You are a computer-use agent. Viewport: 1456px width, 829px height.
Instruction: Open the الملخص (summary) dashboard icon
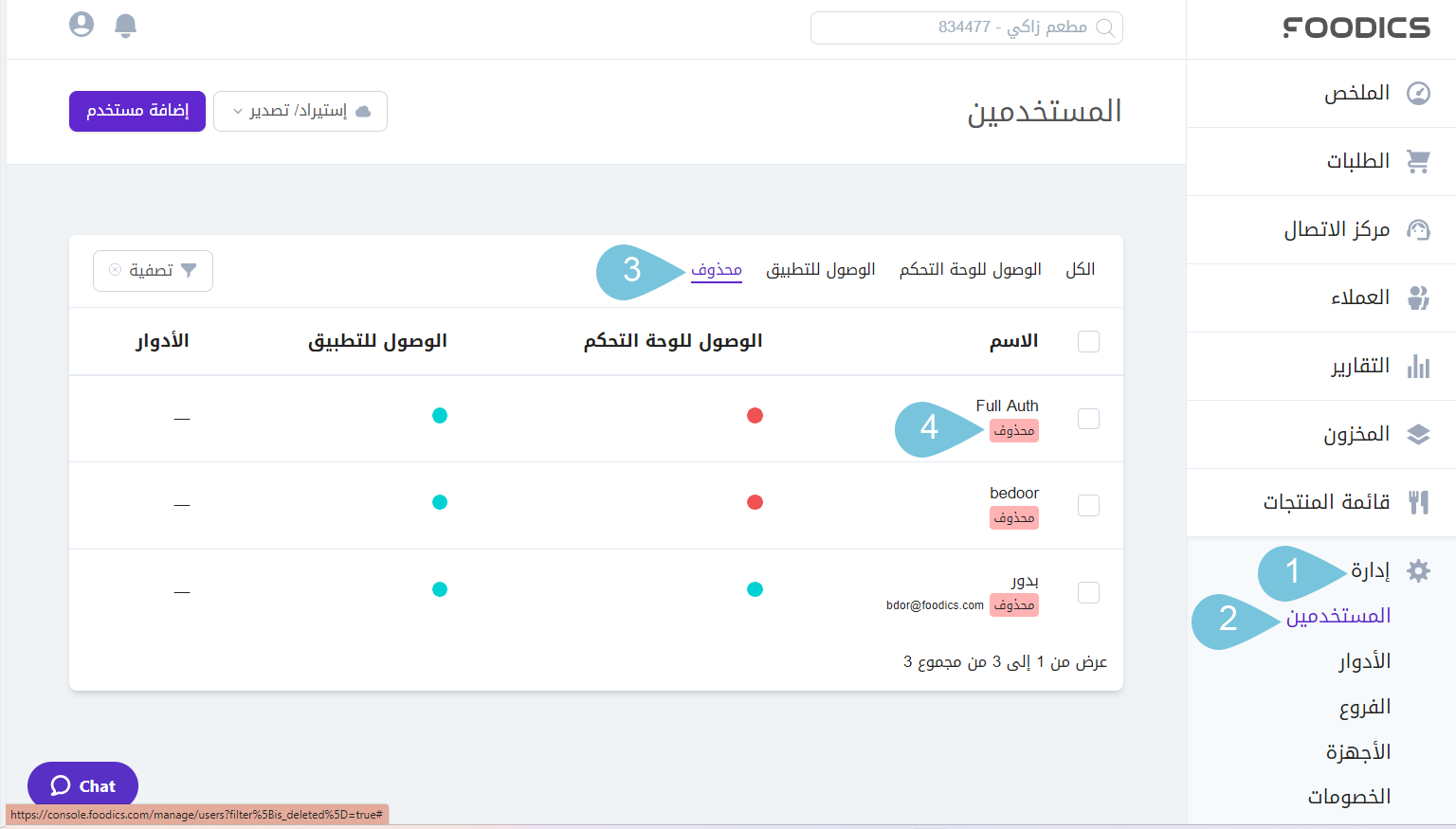[x=1419, y=93]
